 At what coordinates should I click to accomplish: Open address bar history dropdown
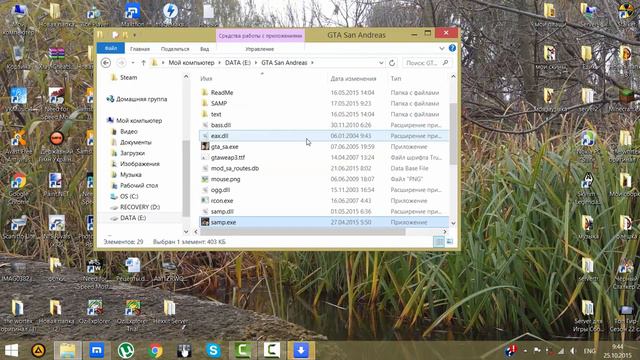pyautogui.click(x=381, y=63)
